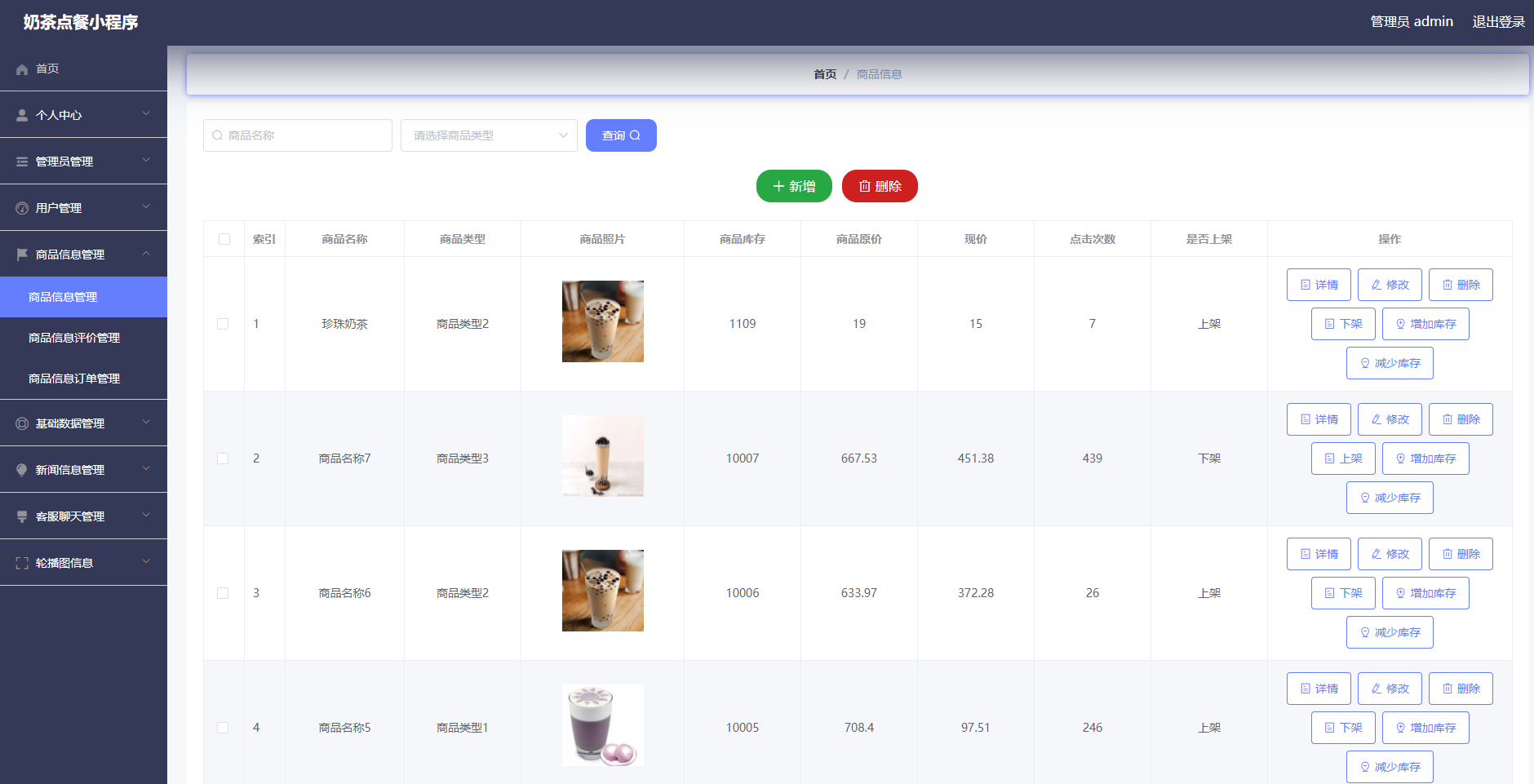Image resolution: width=1534 pixels, height=784 pixels.
Task: Click 退出登录 in the top bar
Action: coord(1500,21)
